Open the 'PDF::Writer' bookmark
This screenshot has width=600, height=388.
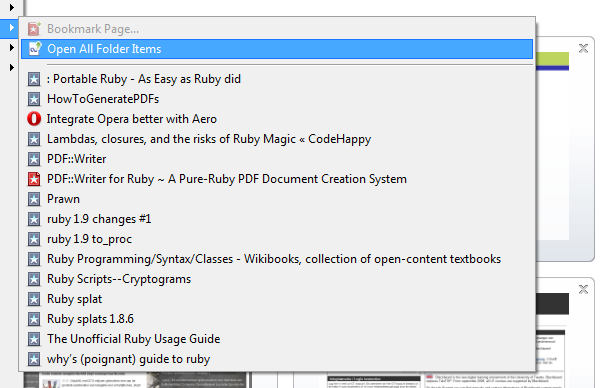(277, 159)
